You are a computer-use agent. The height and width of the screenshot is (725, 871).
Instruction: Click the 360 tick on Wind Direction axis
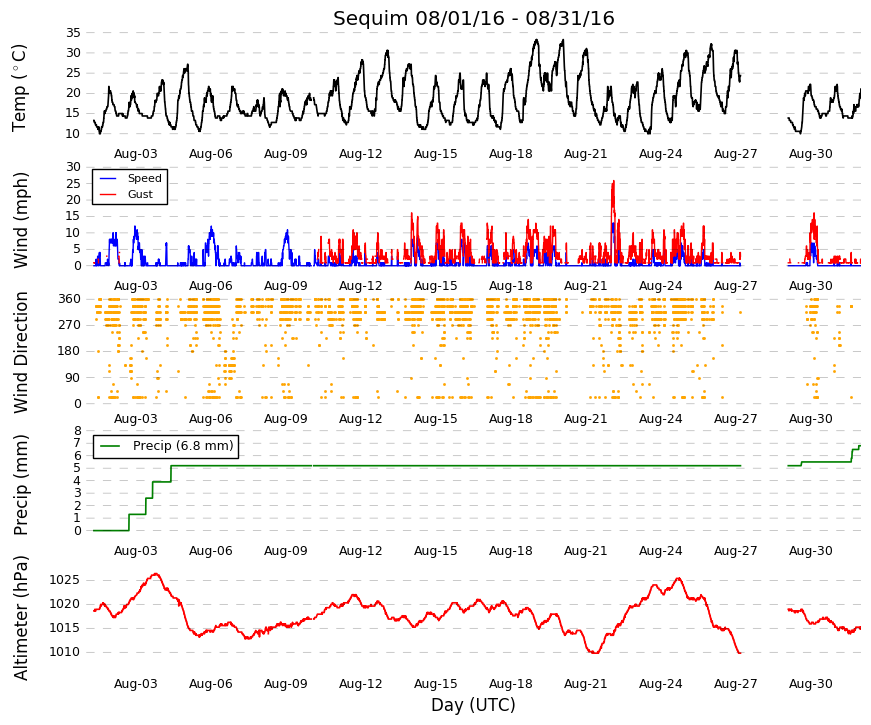69,299
